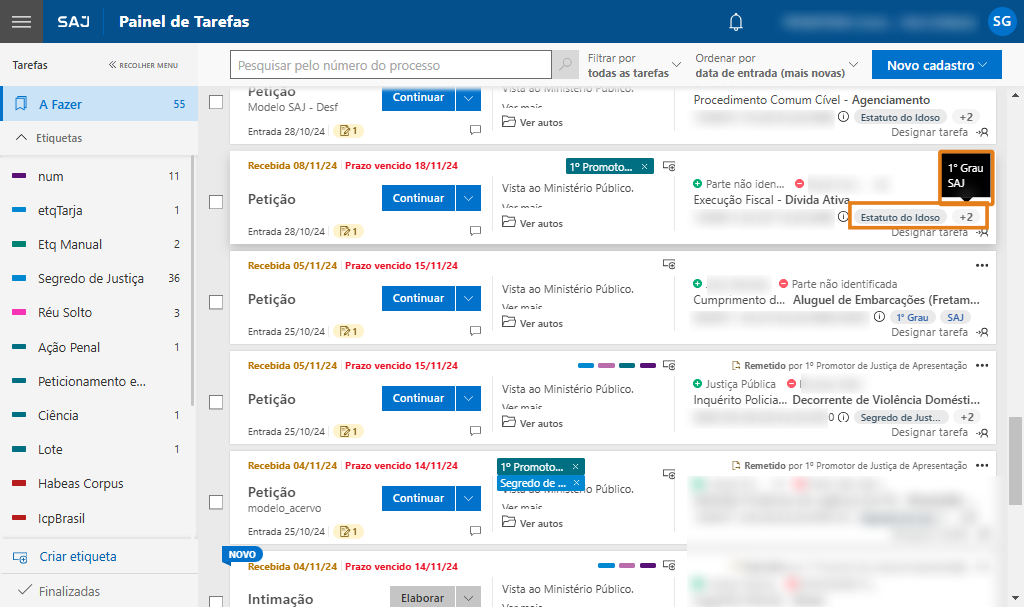
Task: Tick the checkbox of the Inquérito Policial task
Action: pos(215,402)
